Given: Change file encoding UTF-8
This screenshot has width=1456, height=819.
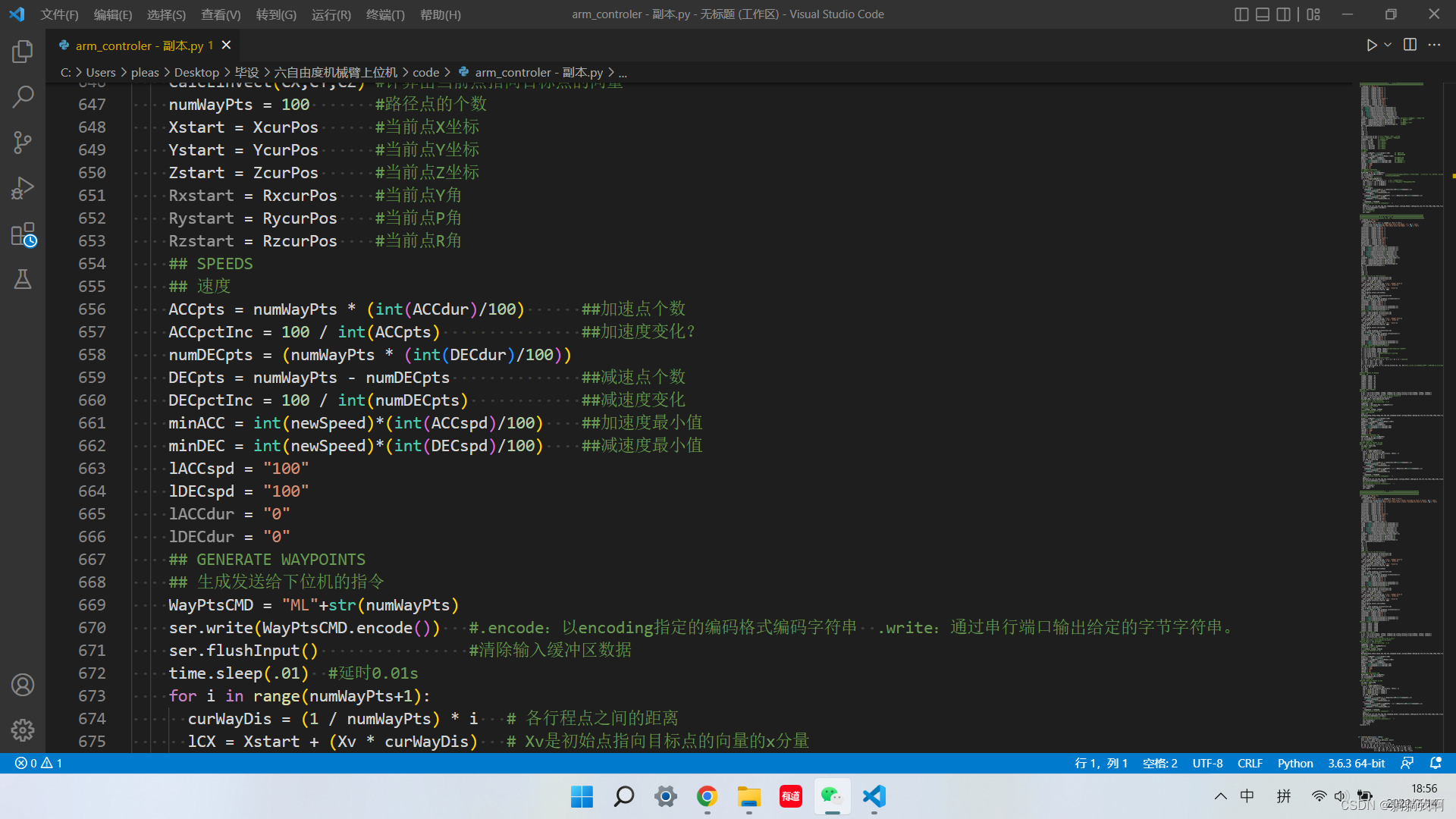Looking at the screenshot, I should pyautogui.click(x=1207, y=763).
